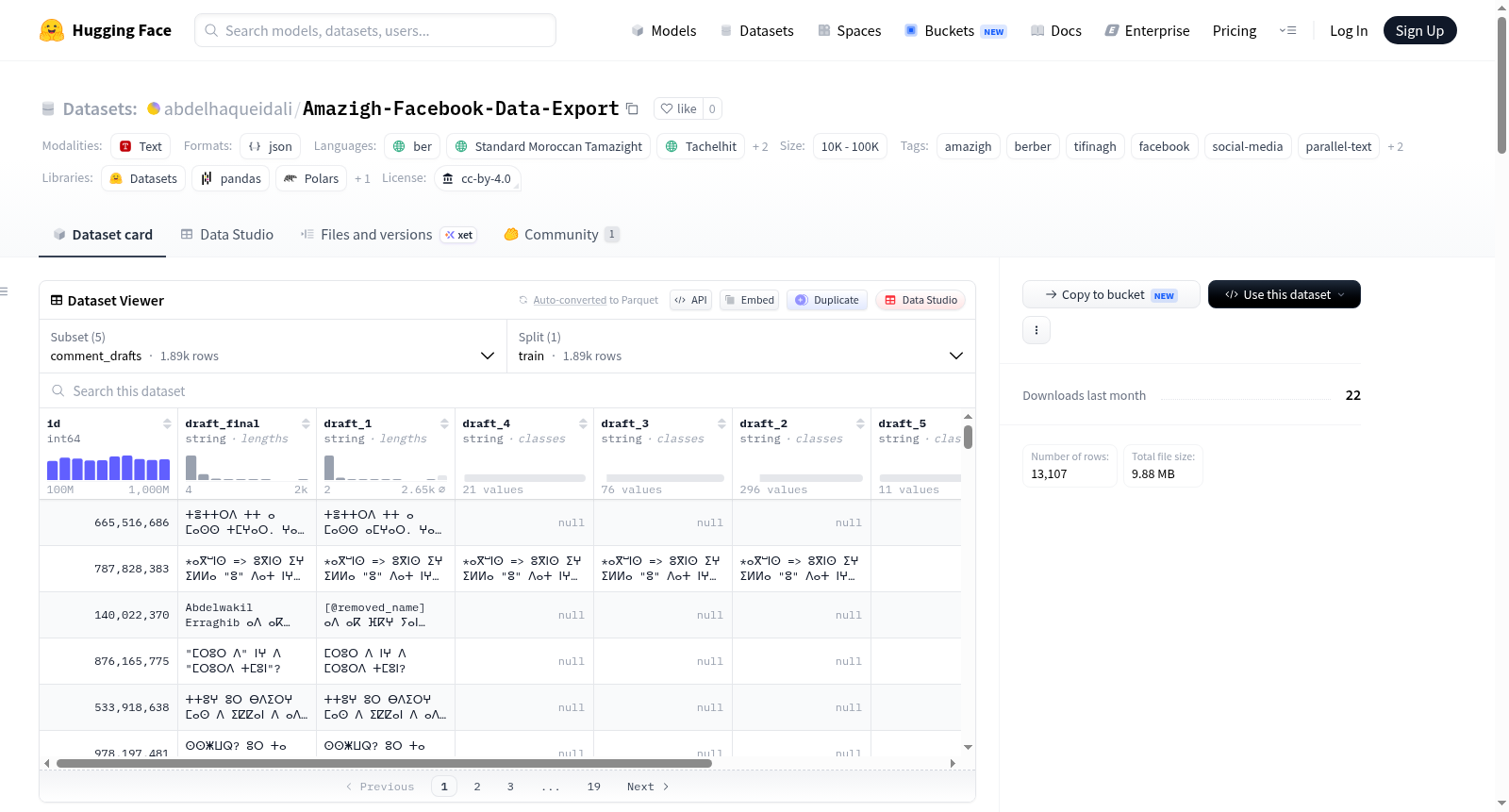The height and width of the screenshot is (812, 1509).
Task: Open the Hugging Face logo home link
Action: coord(106,30)
